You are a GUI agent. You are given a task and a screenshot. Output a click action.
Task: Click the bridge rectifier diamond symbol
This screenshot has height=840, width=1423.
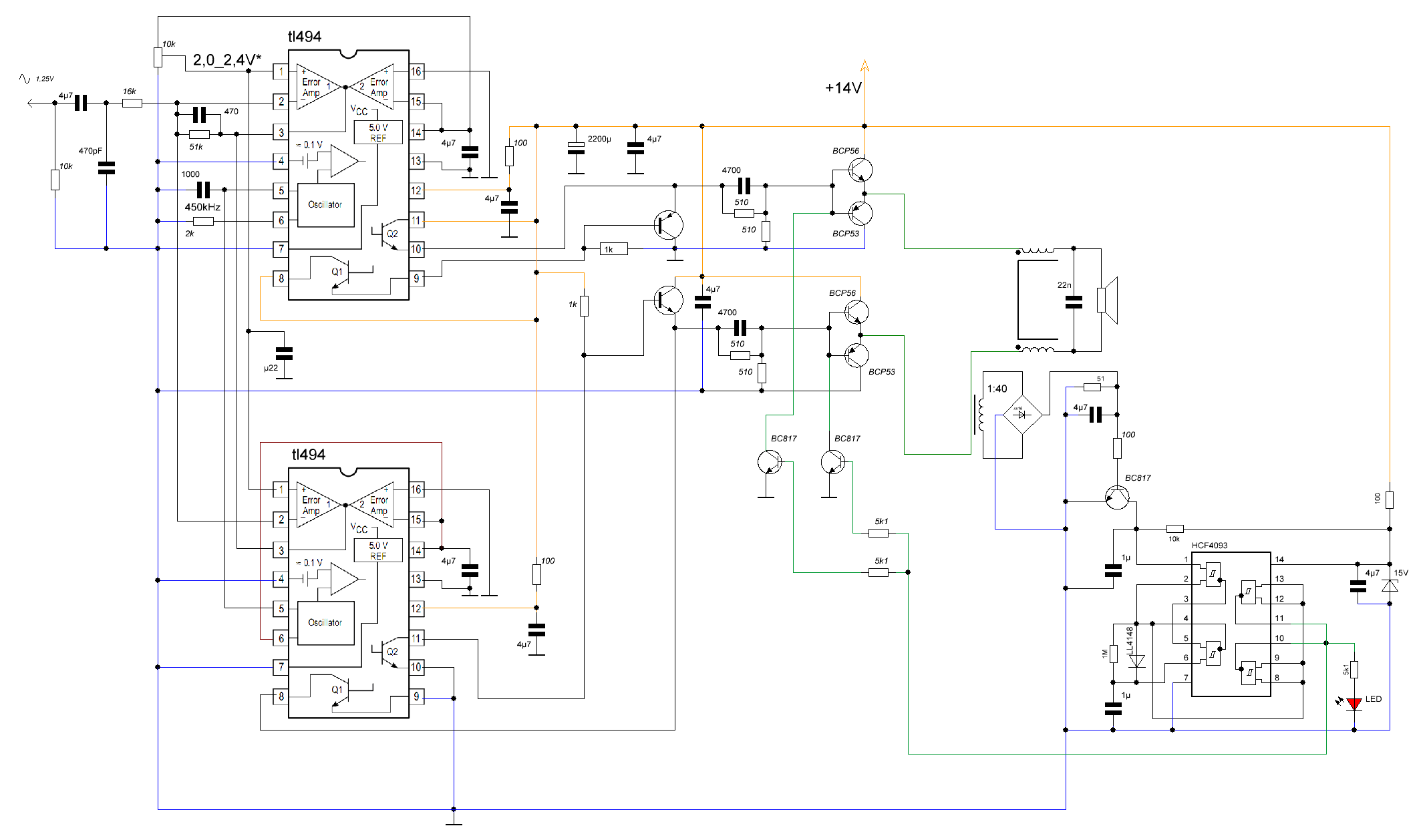tap(1022, 414)
